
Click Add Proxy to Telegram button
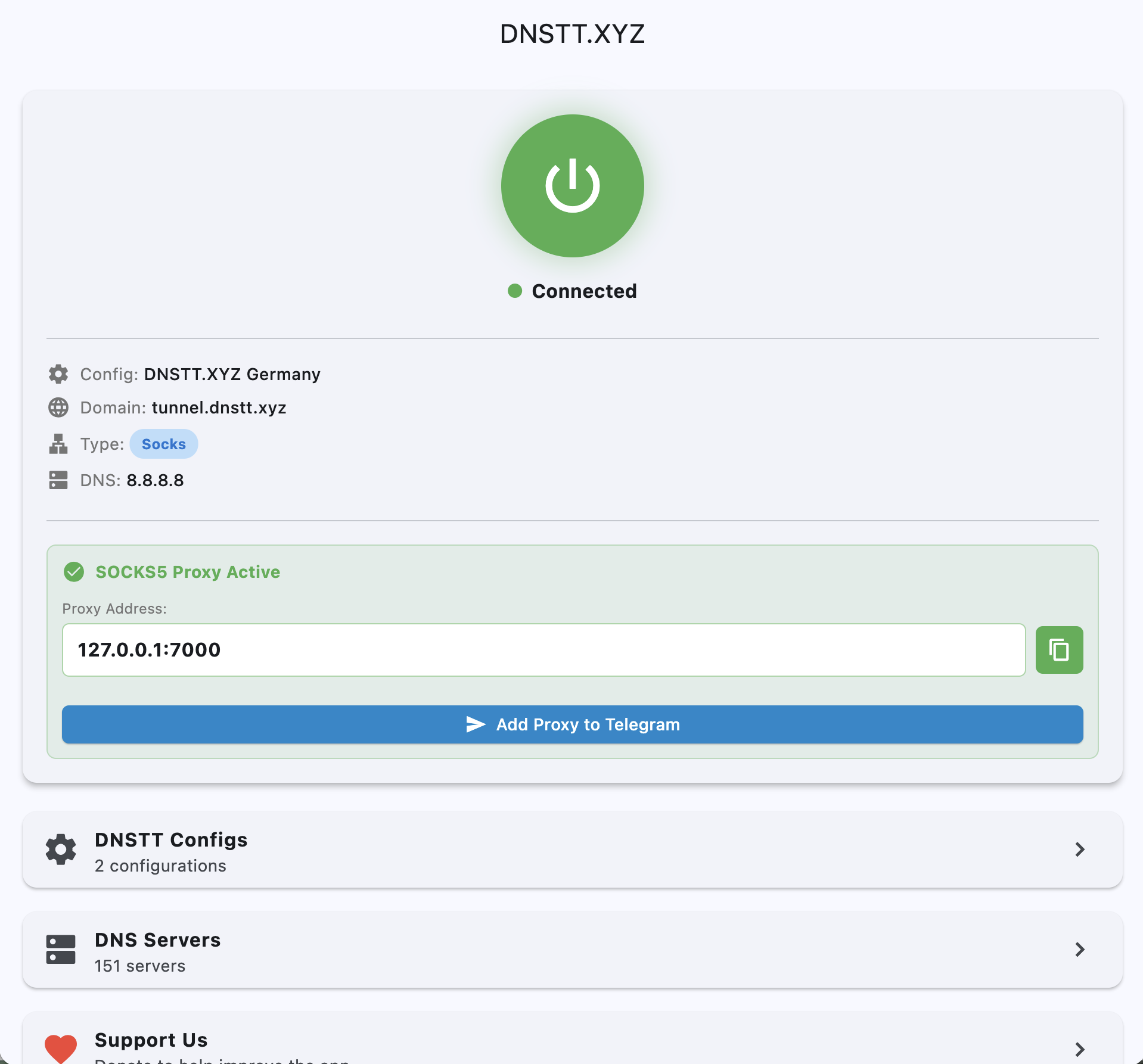coord(572,724)
